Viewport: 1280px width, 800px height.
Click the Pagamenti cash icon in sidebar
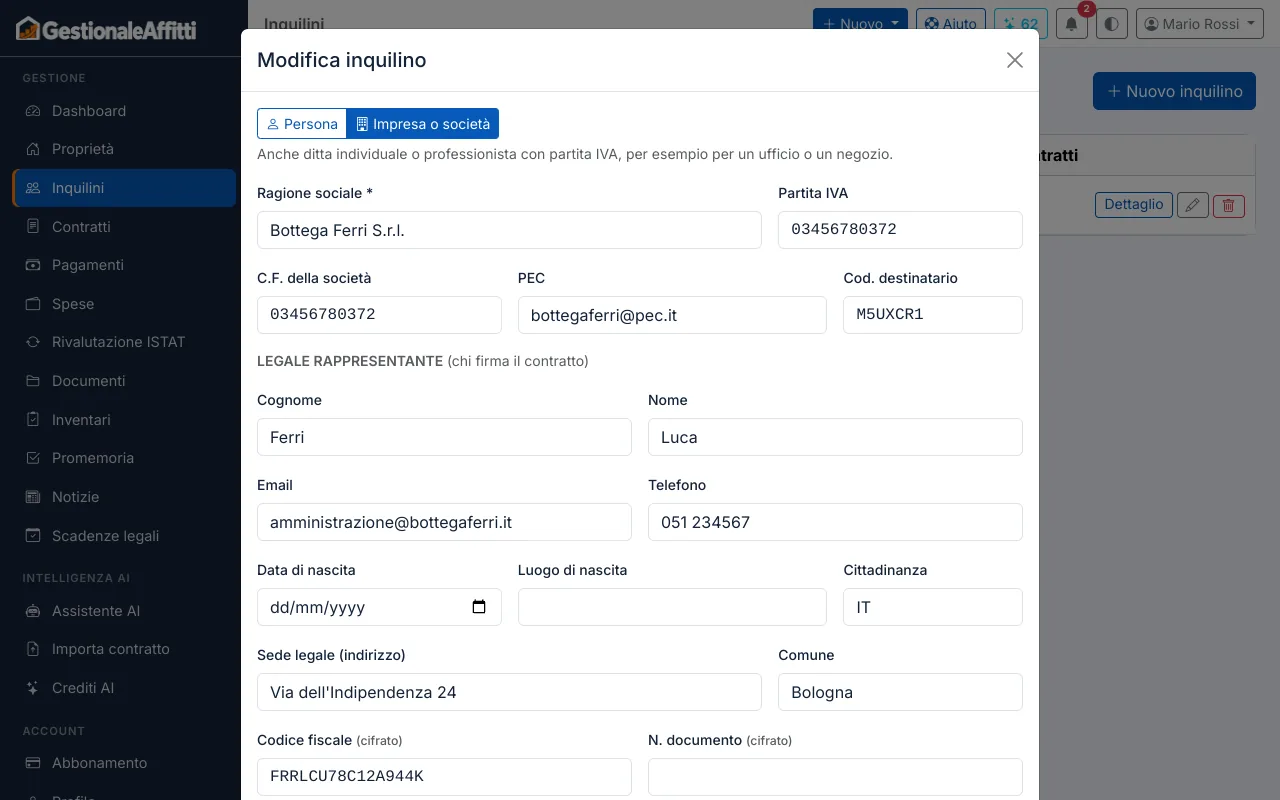point(33,265)
